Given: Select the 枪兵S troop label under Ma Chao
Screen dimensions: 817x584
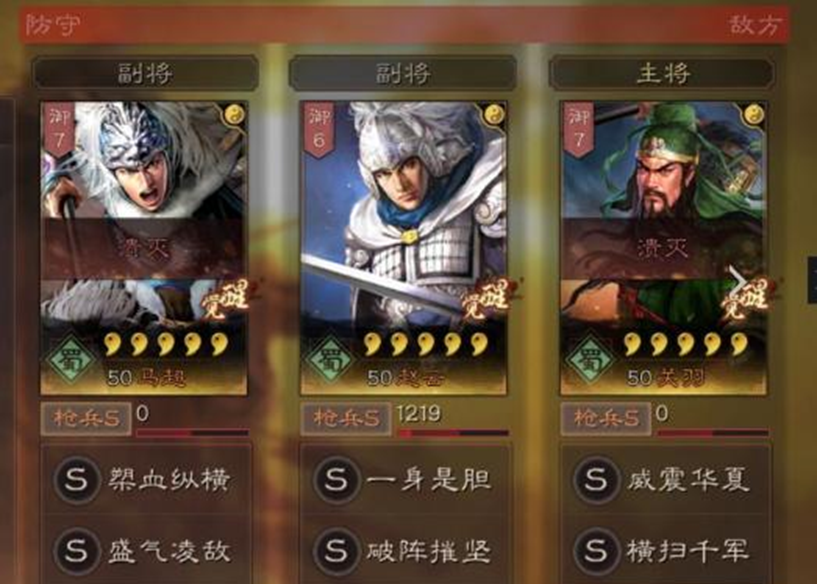Looking at the screenshot, I should coord(86,418).
